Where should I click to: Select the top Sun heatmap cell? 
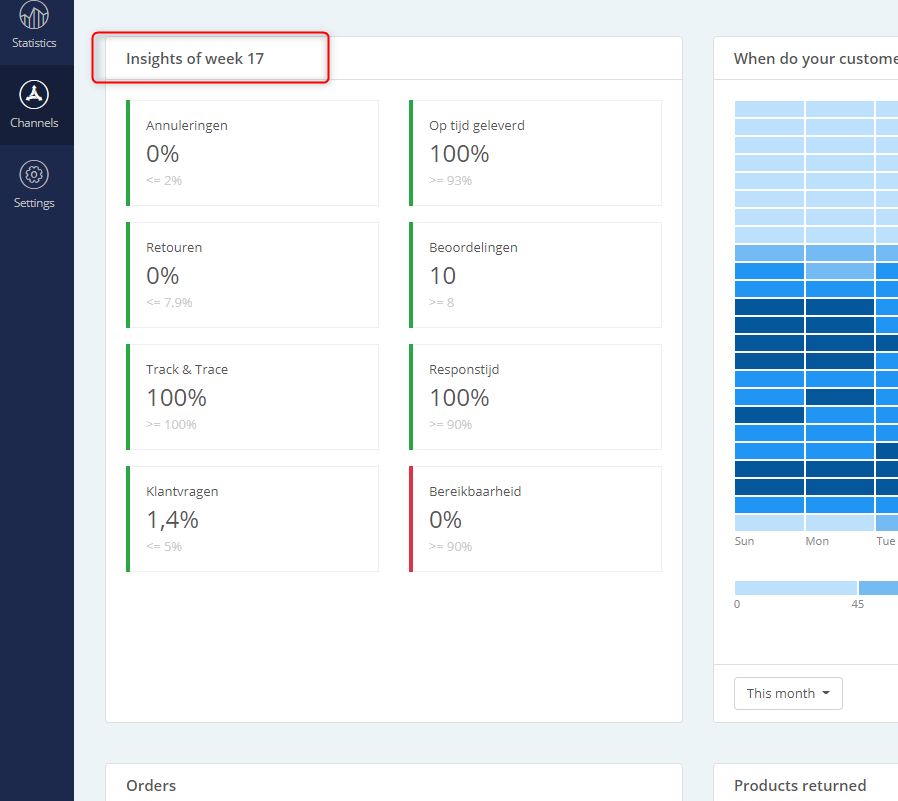769,109
